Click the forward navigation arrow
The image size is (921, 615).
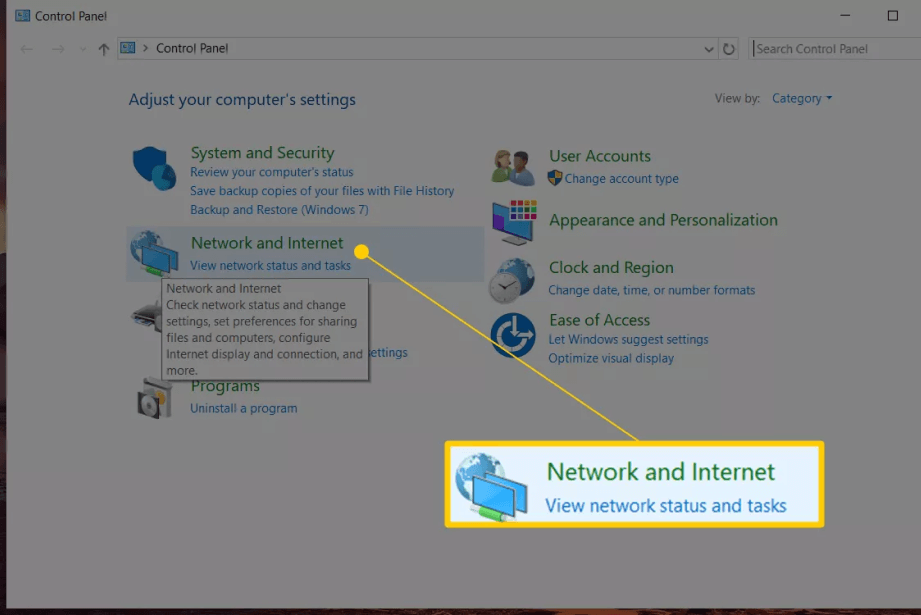pos(58,49)
